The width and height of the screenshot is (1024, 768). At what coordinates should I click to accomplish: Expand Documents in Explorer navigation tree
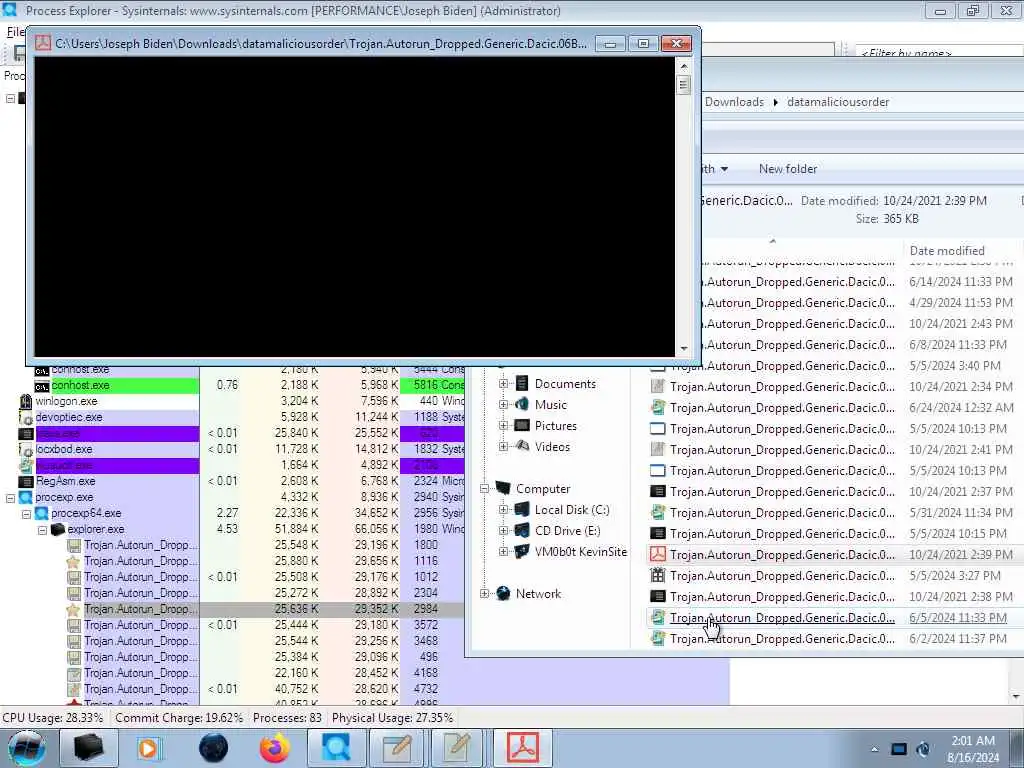pyautogui.click(x=504, y=384)
